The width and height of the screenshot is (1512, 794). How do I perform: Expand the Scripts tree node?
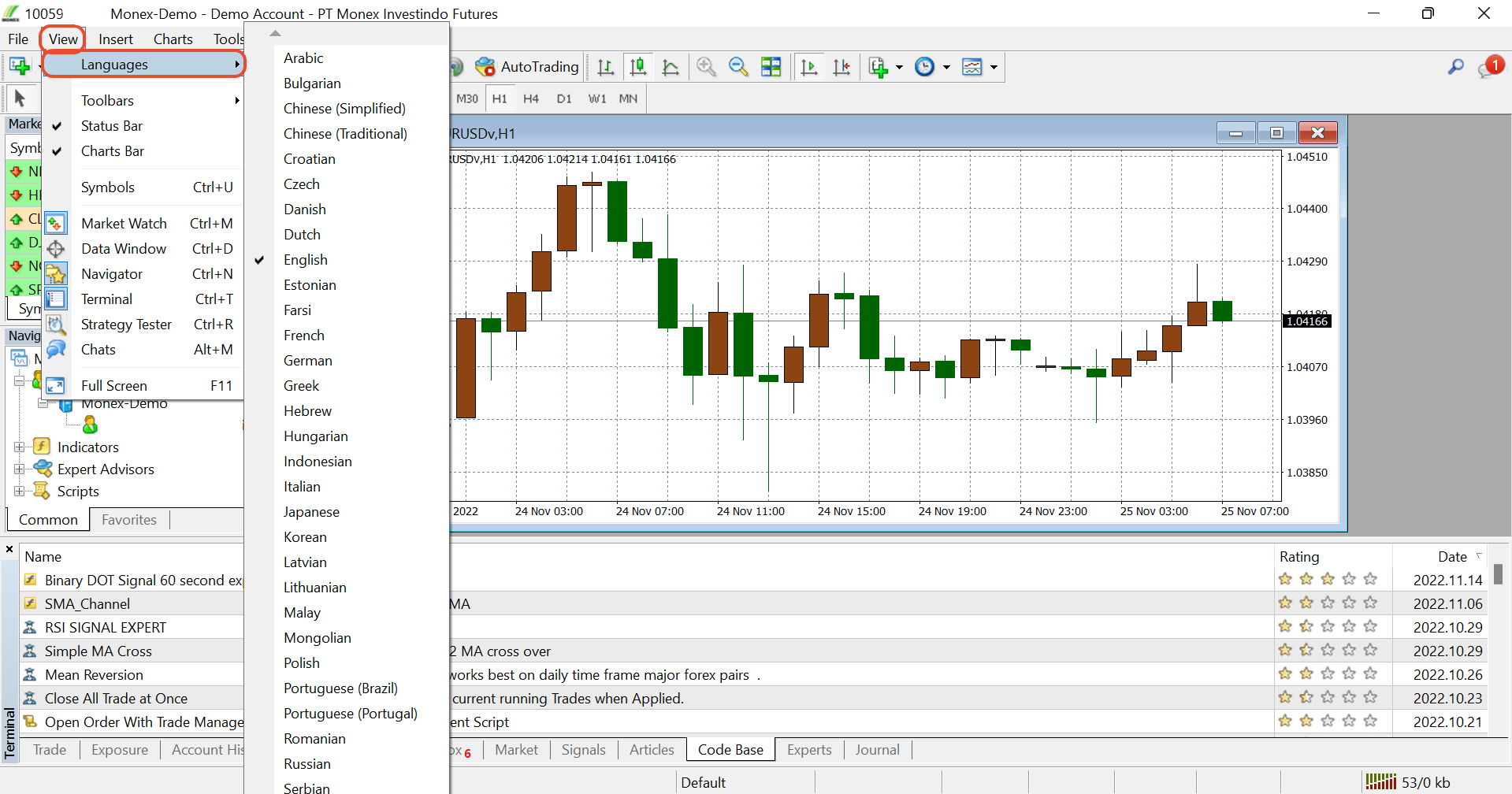[19, 491]
